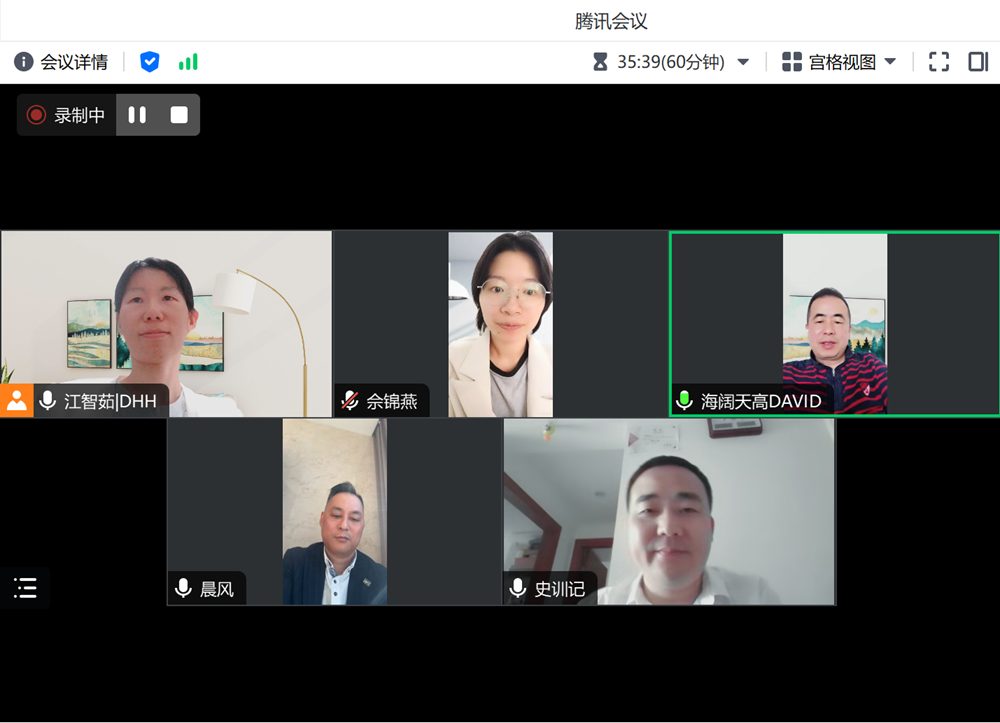The width and height of the screenshot is (1000, 723).
Task: Click the green microphone icon of 海阔天高DAVID
Action: coord(684,400)
